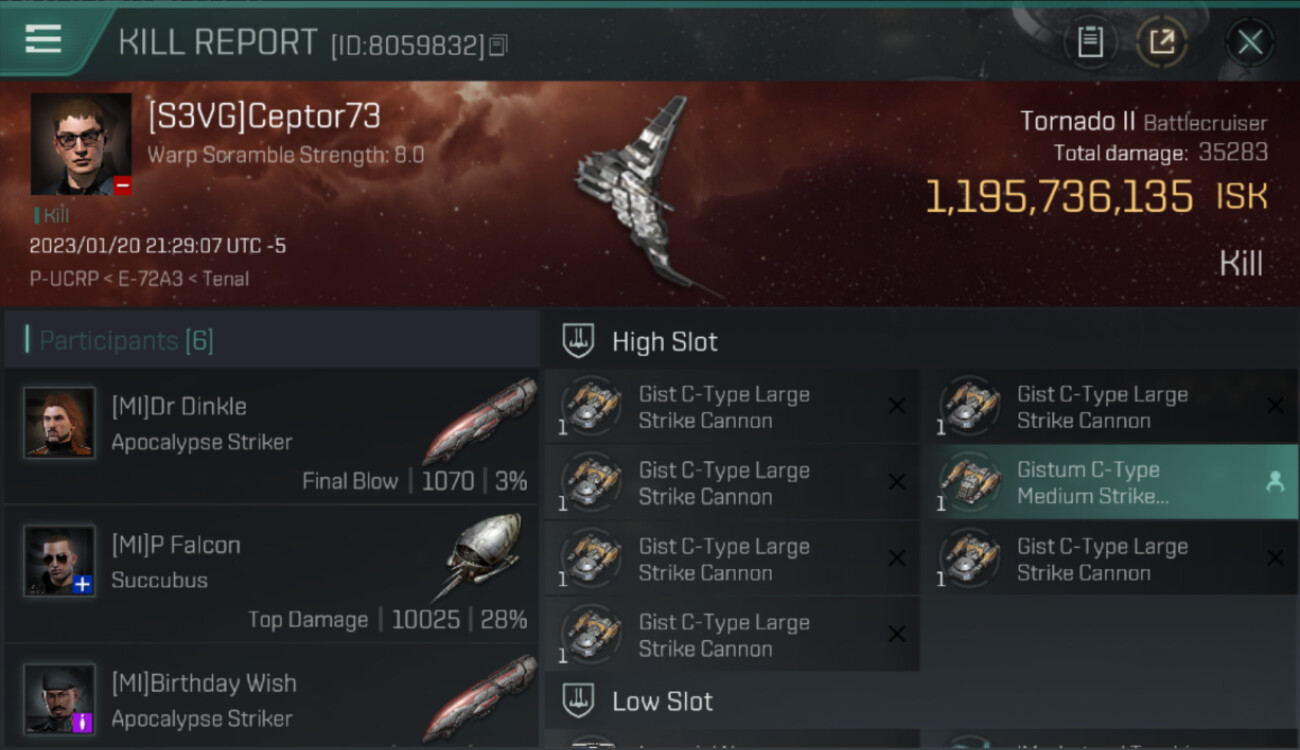Share the kill report externally

[x=1162, y=42]
